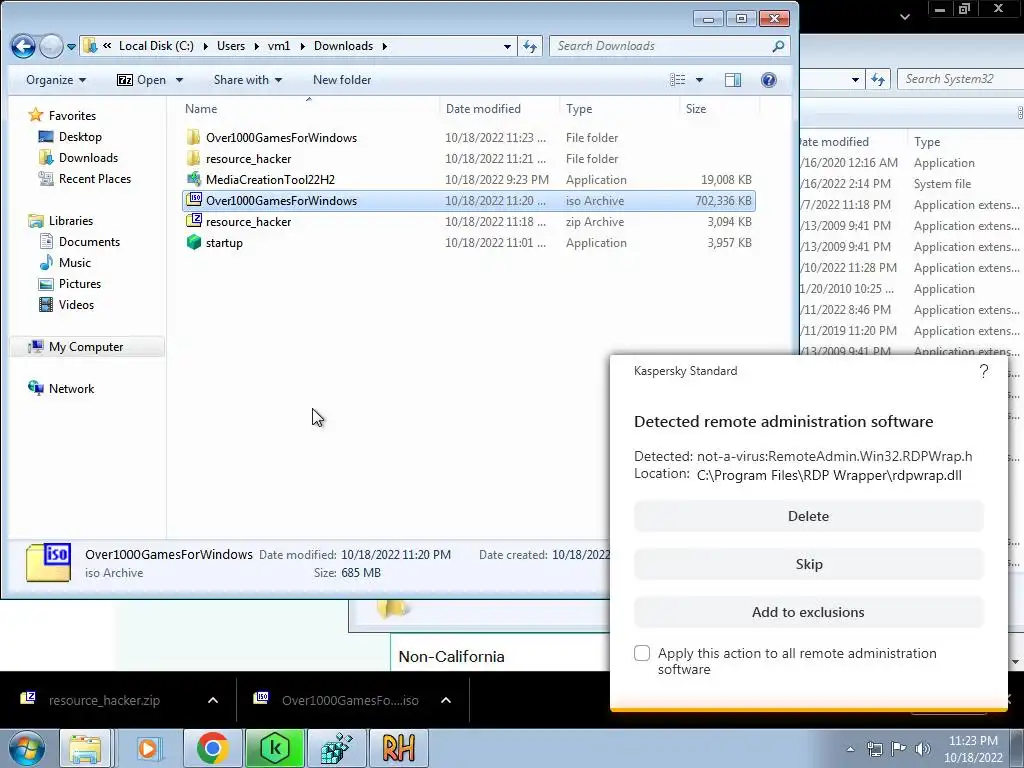Expand resource_hacker.zip download options arrow

[x=213, y=700]
